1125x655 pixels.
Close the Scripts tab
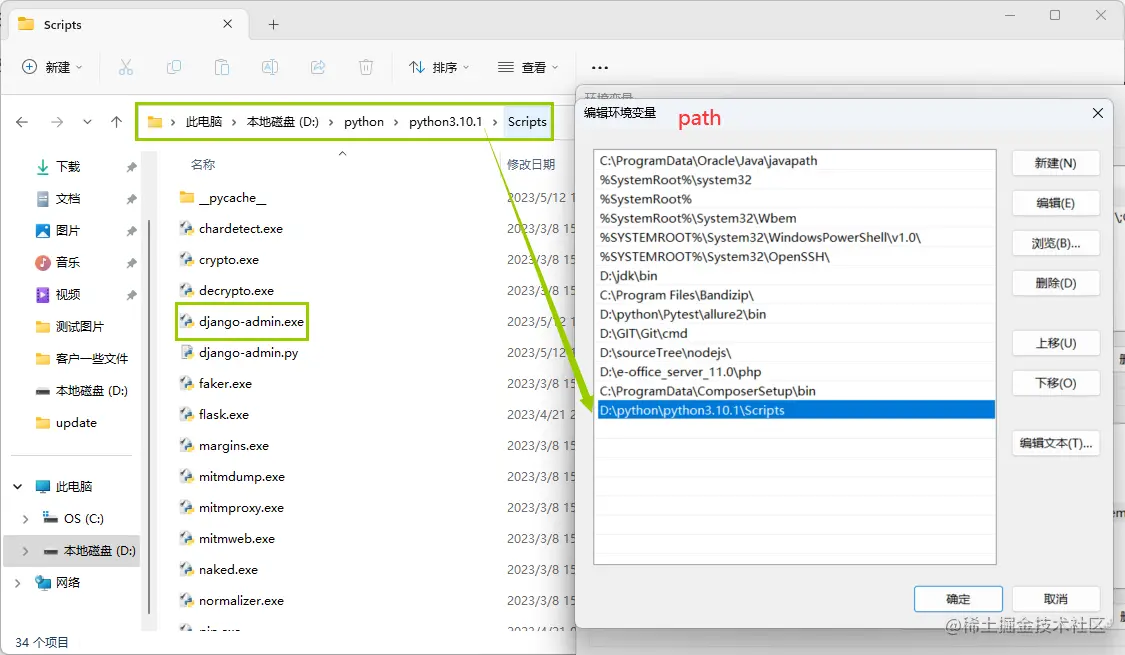[227, 24]
